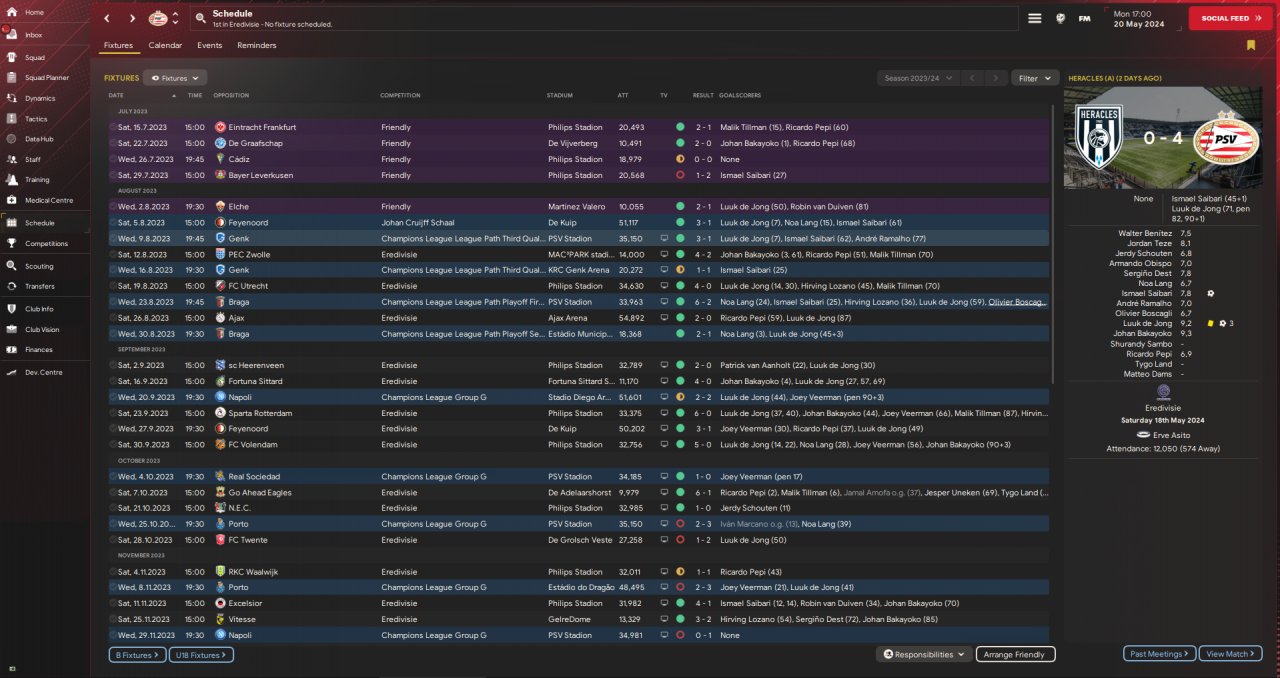The height and width of the screenshot is (678, 1280).
Task: Click the yellow bookmark icon
Action: 1250,45
